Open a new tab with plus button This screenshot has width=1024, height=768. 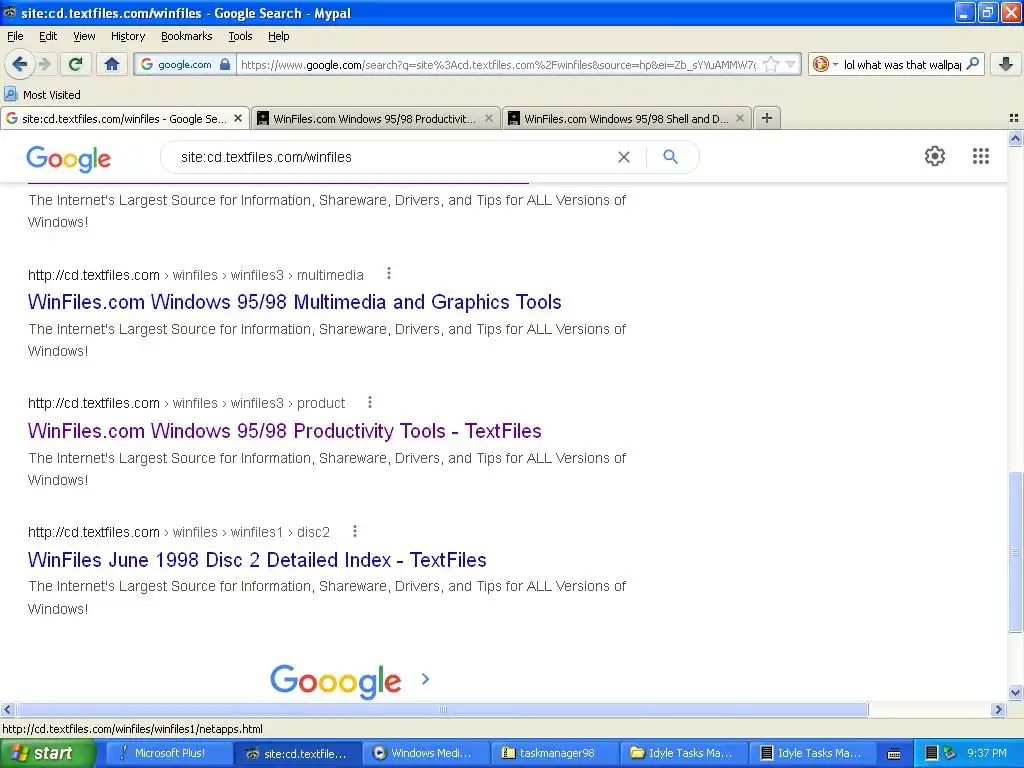point(767,118)
